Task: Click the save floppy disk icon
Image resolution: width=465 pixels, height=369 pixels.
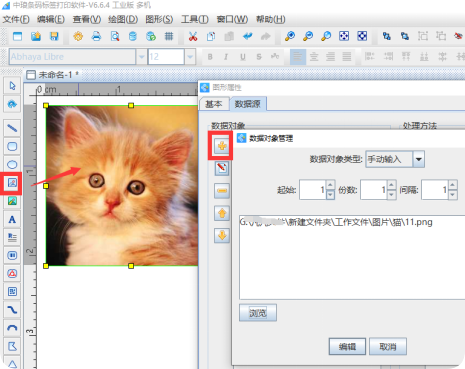Action: pos(54,36)
